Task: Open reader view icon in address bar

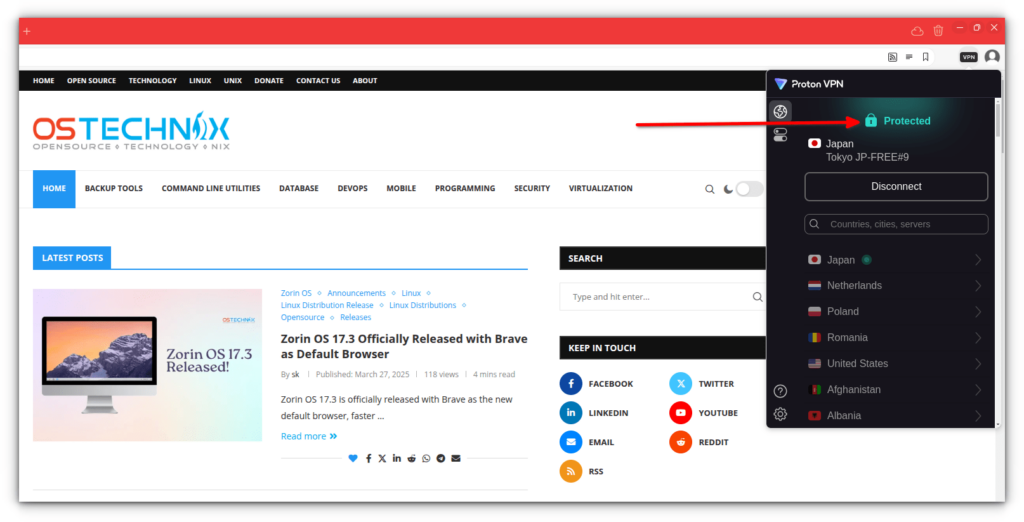Action: (x=909, y=57)
